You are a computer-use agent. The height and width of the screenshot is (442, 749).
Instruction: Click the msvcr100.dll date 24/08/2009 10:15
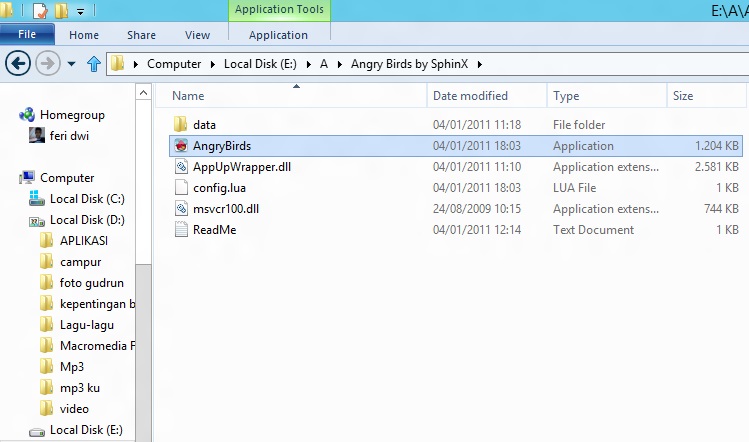pos(477,209)
